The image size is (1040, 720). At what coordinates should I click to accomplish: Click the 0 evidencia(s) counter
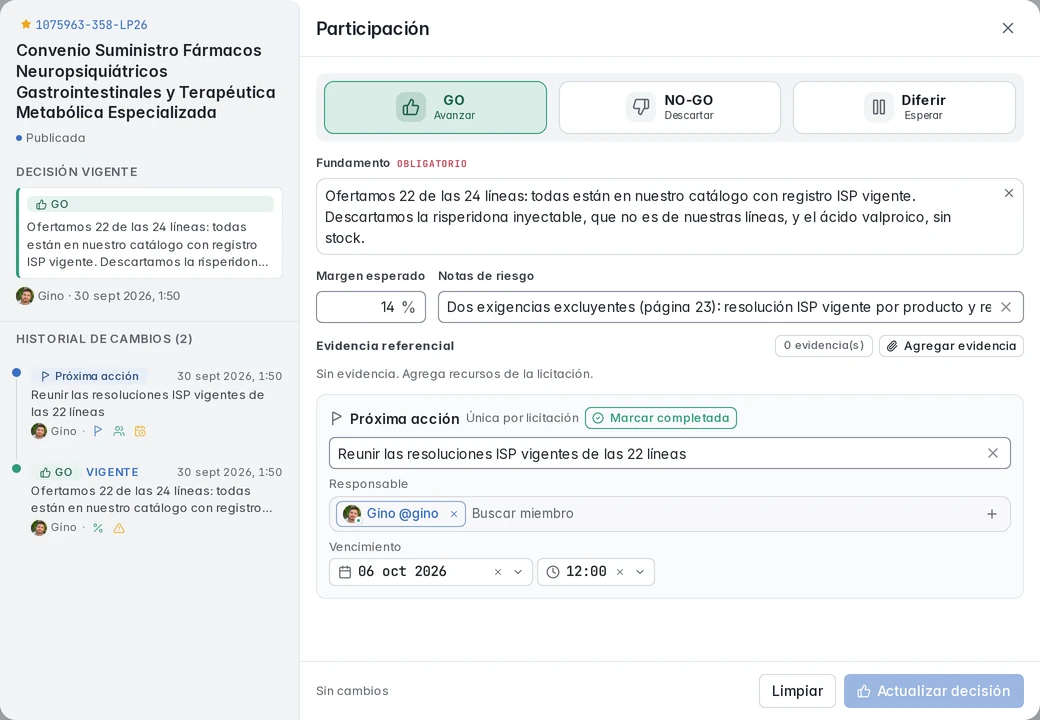click(x=824, y=345)
